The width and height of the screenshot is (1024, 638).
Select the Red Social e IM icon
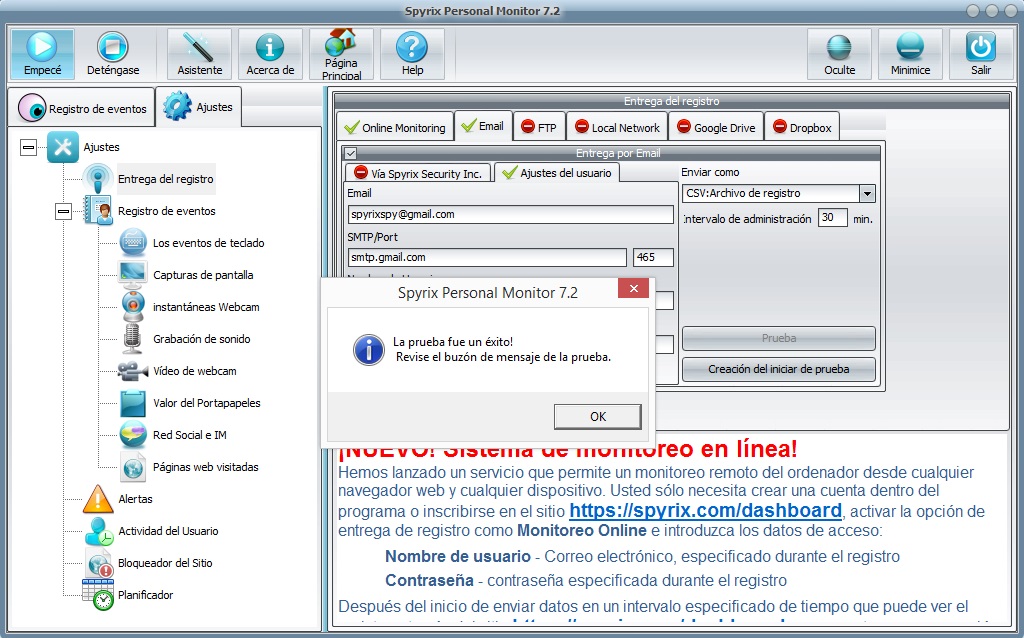133,435
